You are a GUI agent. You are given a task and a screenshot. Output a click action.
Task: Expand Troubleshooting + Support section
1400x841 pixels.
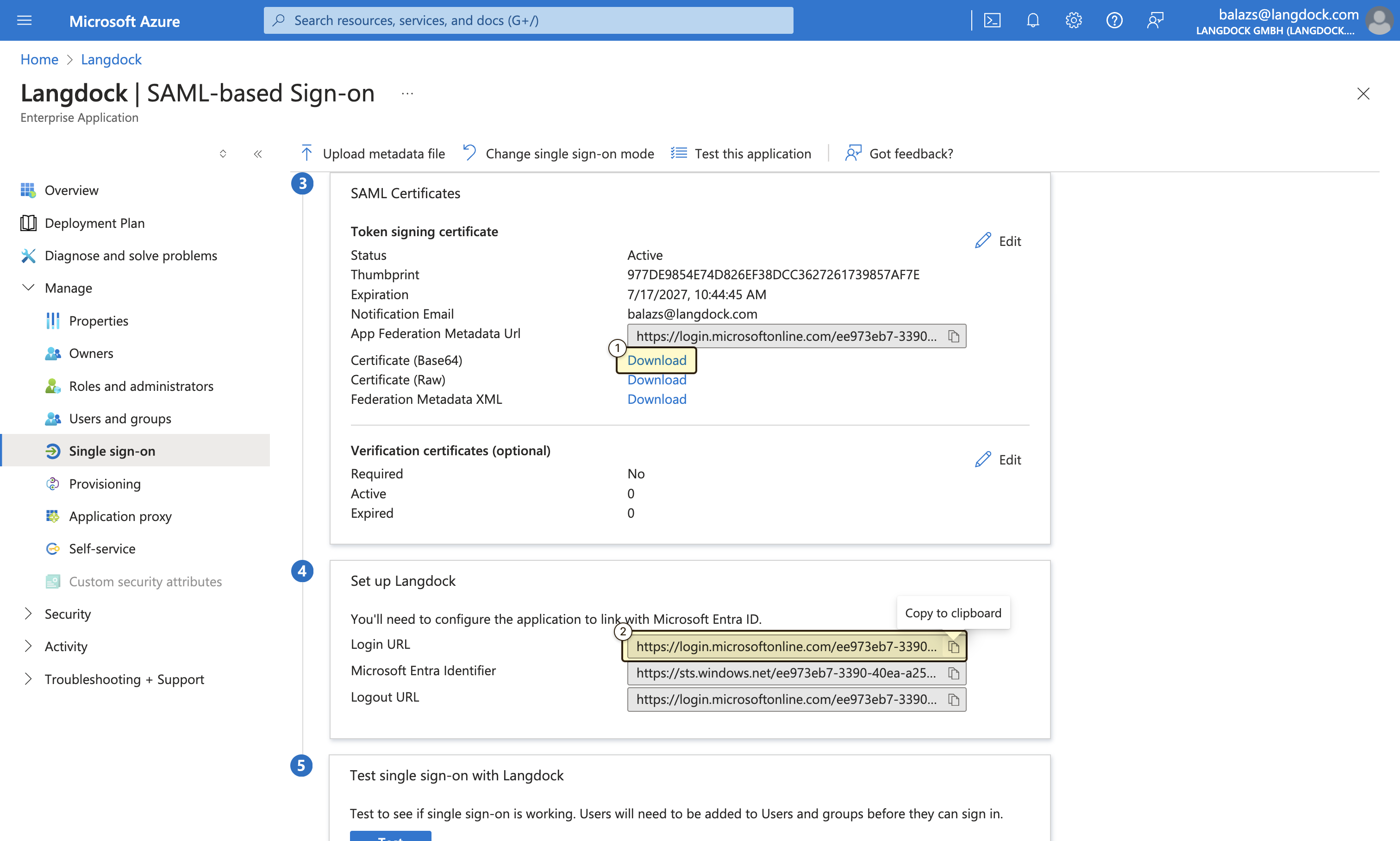pos(28,679)
